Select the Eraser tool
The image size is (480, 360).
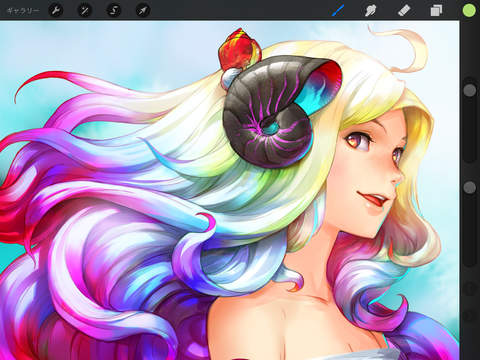tap(404, 10)
